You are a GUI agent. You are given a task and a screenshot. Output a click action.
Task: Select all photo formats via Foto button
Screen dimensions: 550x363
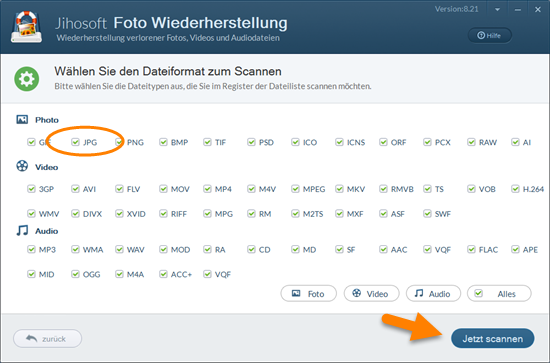click(308, 293)
